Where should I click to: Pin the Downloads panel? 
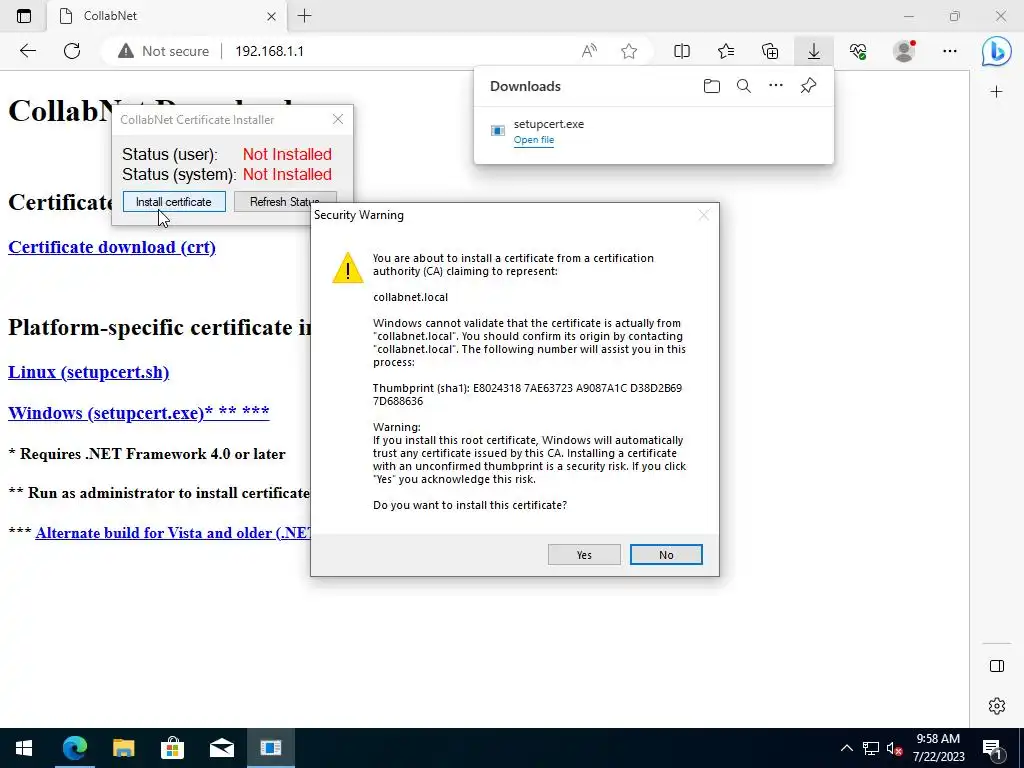(x=808, y=86)
